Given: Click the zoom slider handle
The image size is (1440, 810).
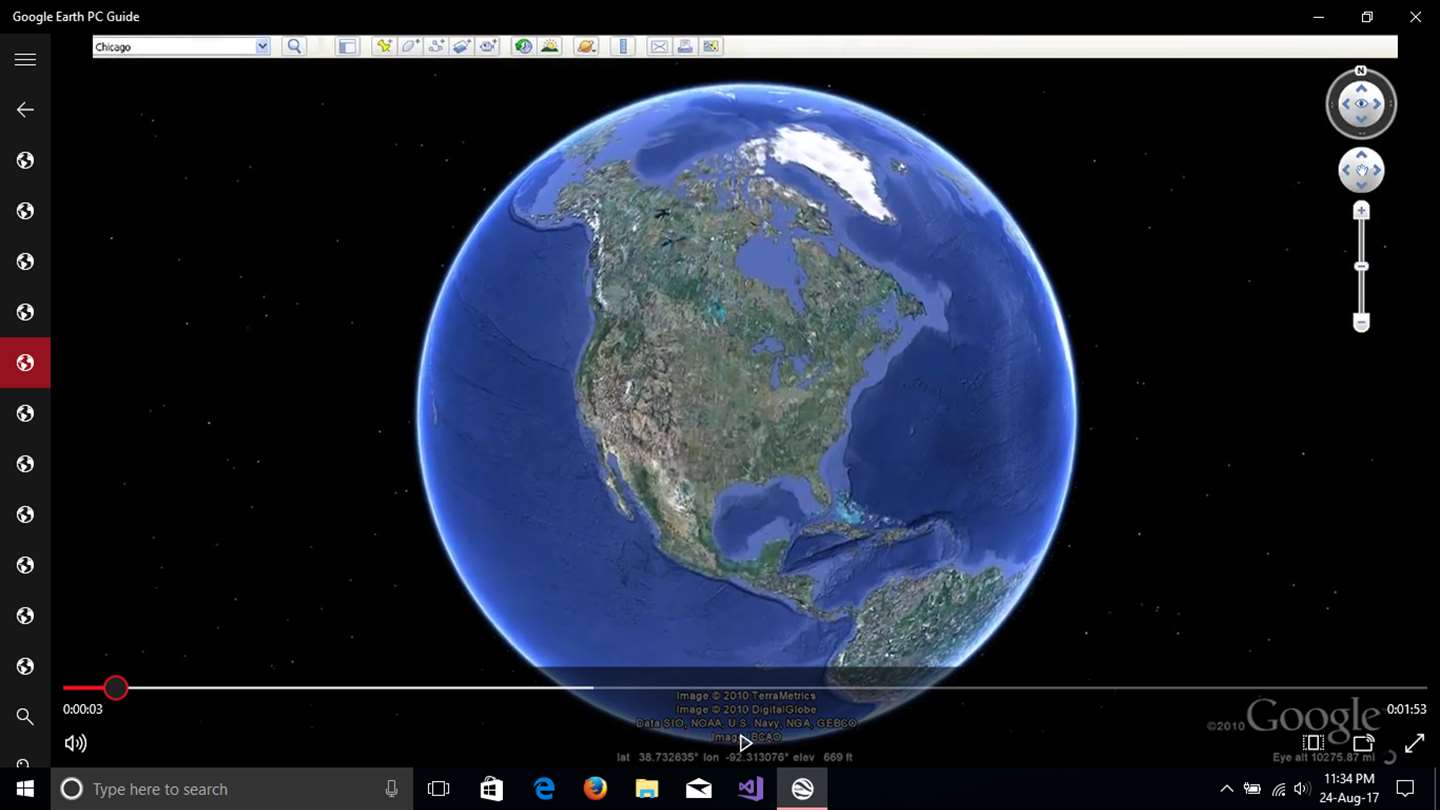Looking at the screenshot, I should pos(1361,266).
